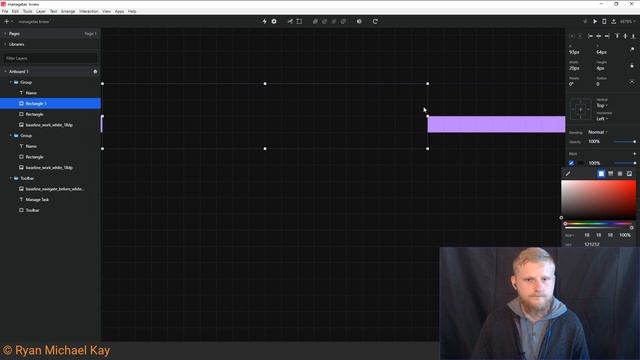Align selection to left edge in the inspector
Screen dimensions: 640x360
pos(590,36)
